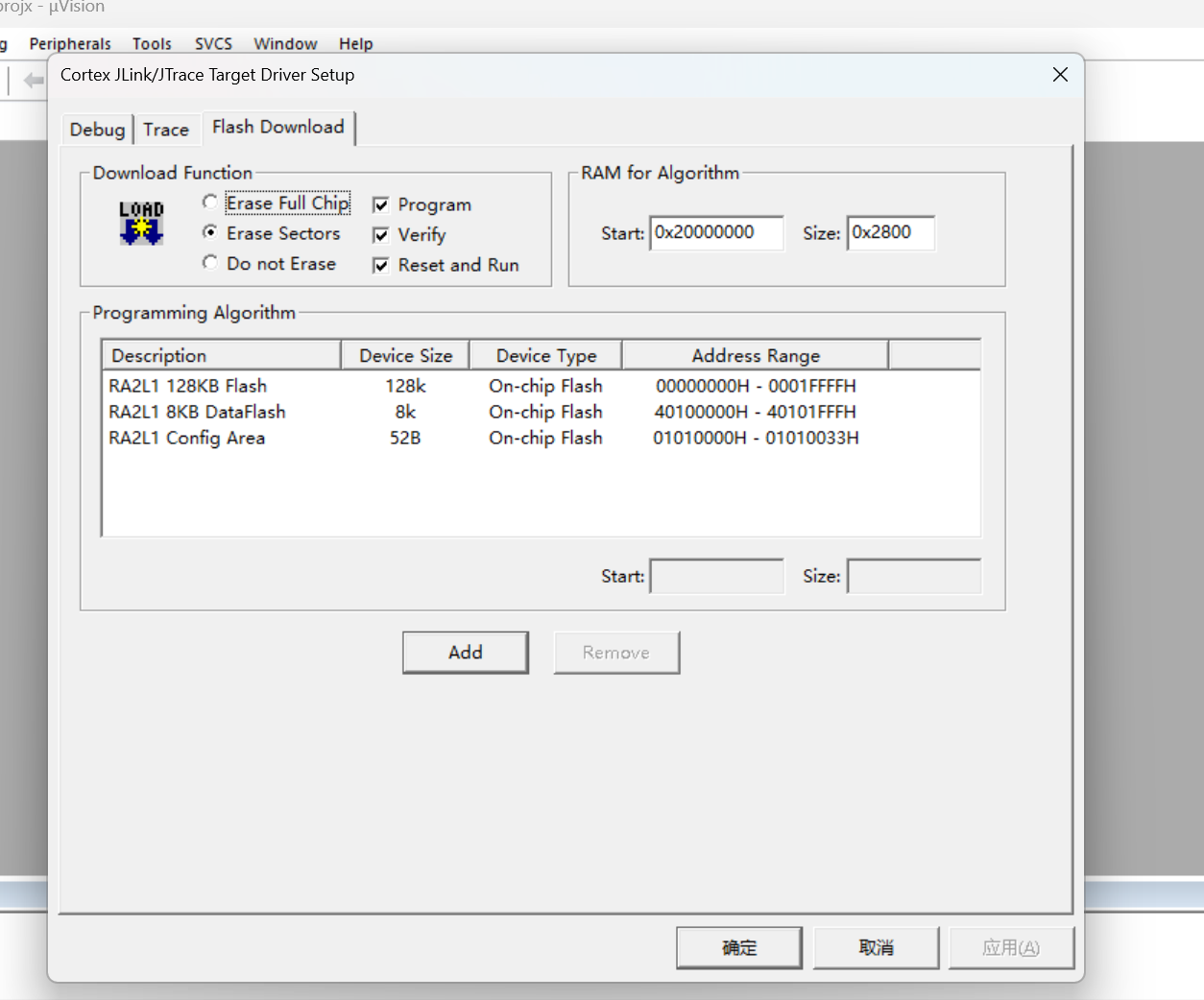1204x1000 pixels.
Task: Select RA2L1 8KB DataFlash row
Action: click(541, 412)
